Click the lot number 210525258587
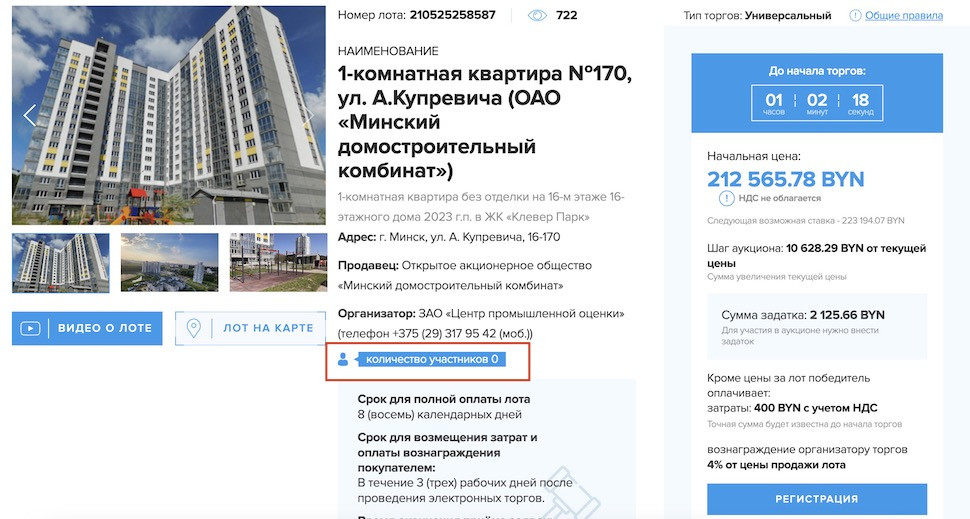Viewport: 970px width, 519px height. coord(452,15)
